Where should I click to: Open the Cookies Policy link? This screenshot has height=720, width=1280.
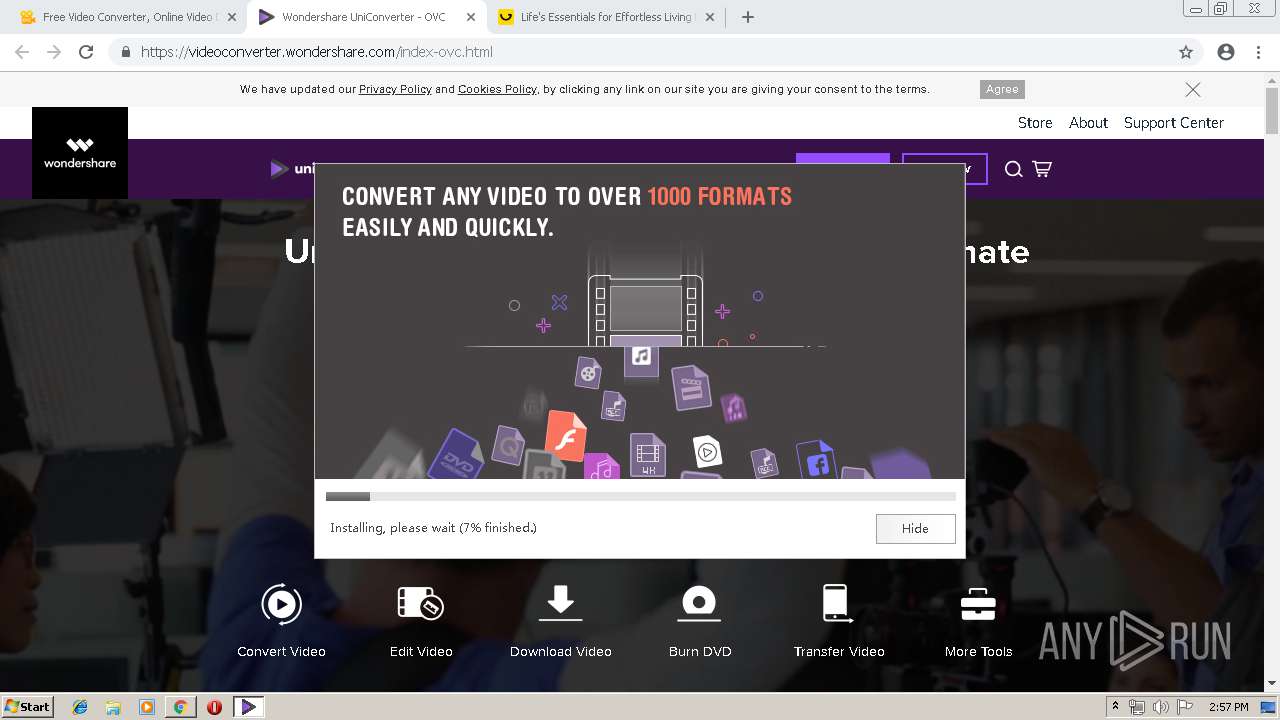[x=497, y=89]
